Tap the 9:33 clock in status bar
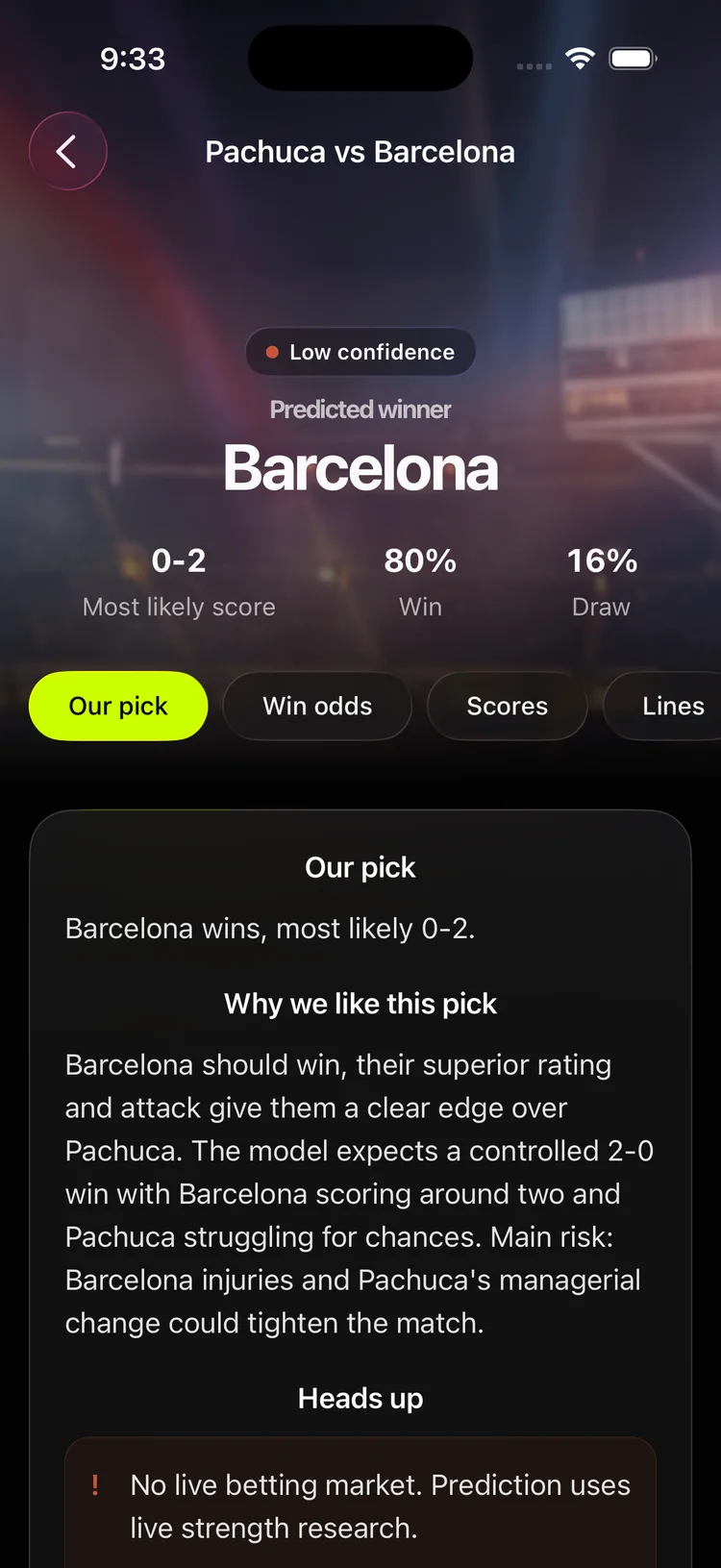Screen dimensions: 721x1568 (x=133, y=59)
